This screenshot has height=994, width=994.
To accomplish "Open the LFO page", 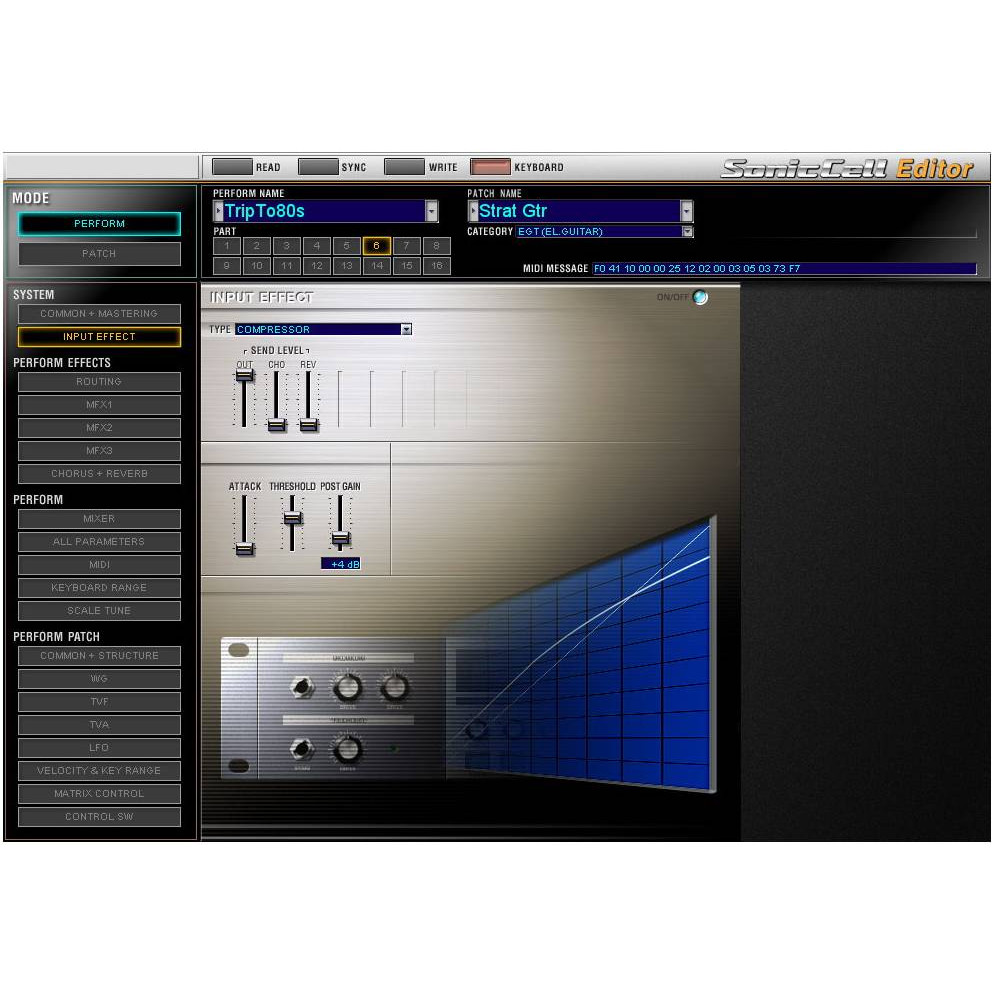I will pyautogui.click(x=100, y=747).
